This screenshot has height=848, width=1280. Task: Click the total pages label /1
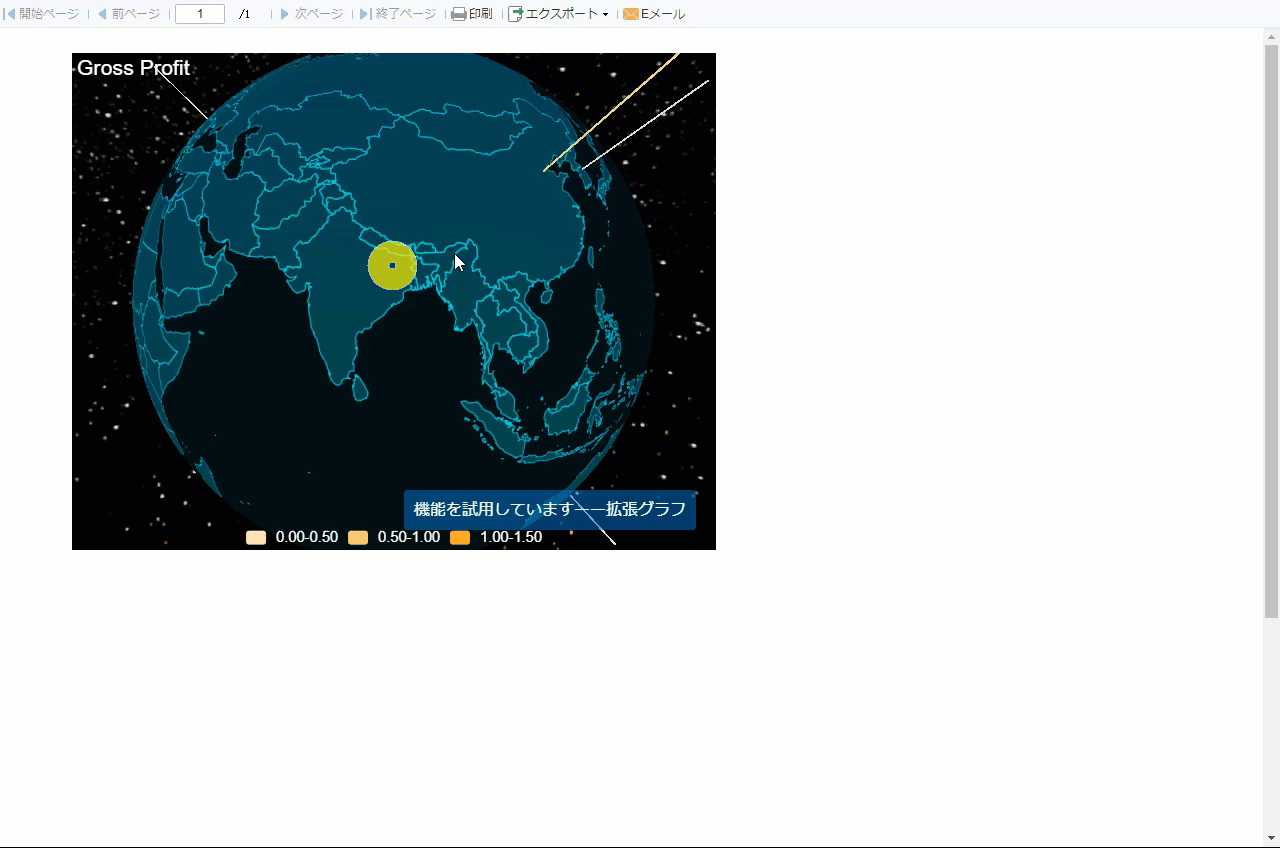pyautogui.click(x=245, y=14)
